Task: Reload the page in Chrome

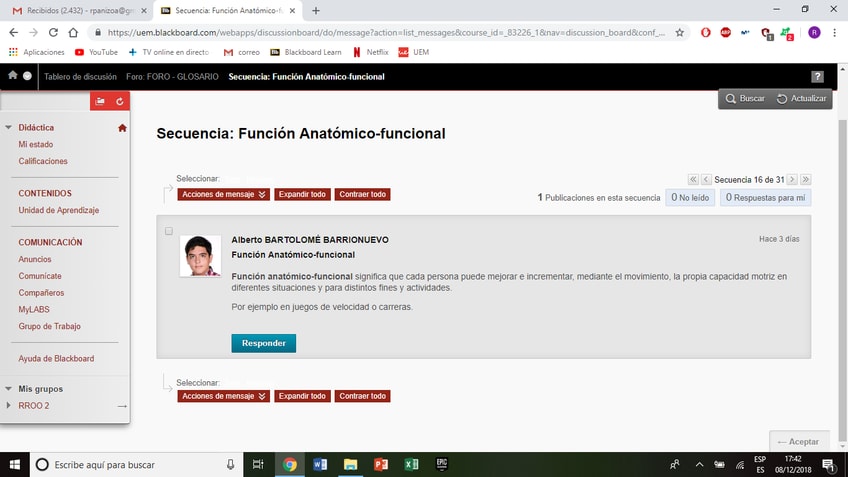Action: (53, 32)
